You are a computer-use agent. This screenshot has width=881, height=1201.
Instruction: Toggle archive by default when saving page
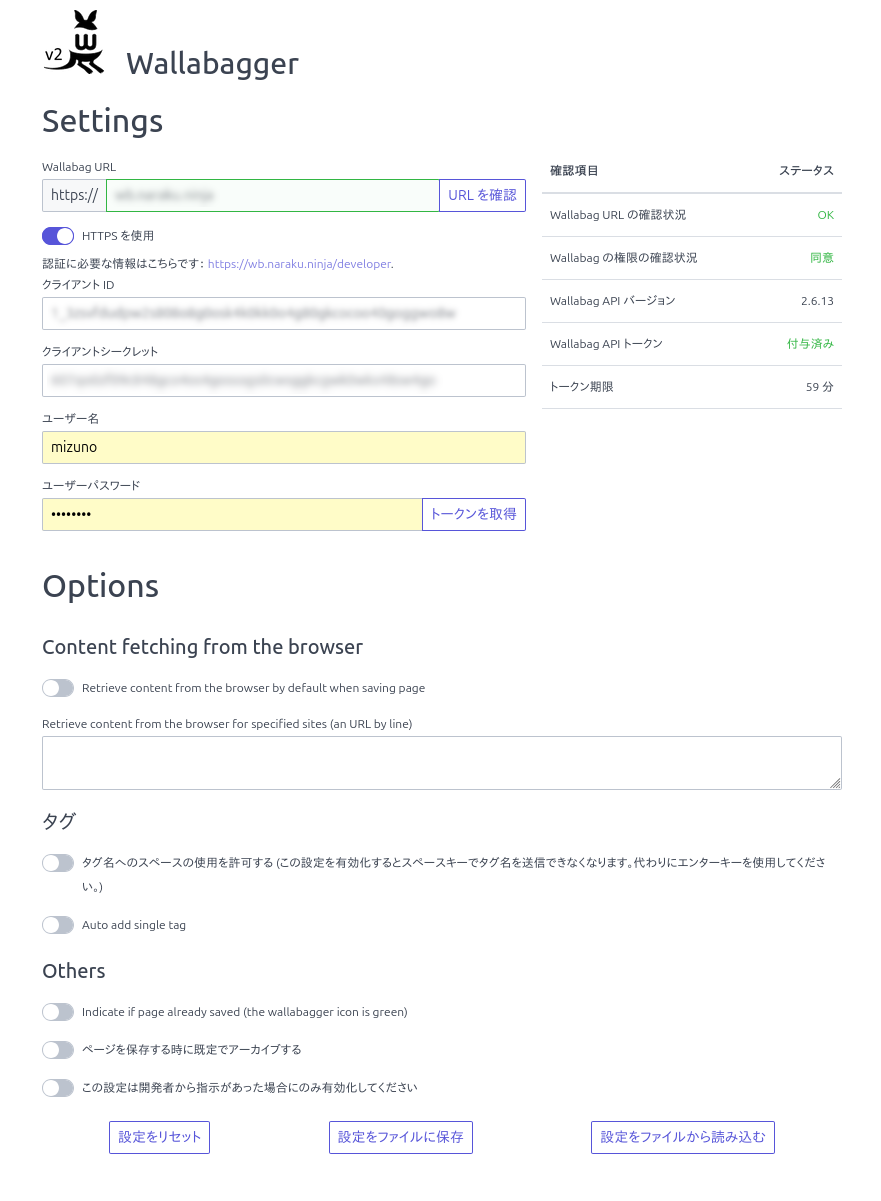point(58,1050)
